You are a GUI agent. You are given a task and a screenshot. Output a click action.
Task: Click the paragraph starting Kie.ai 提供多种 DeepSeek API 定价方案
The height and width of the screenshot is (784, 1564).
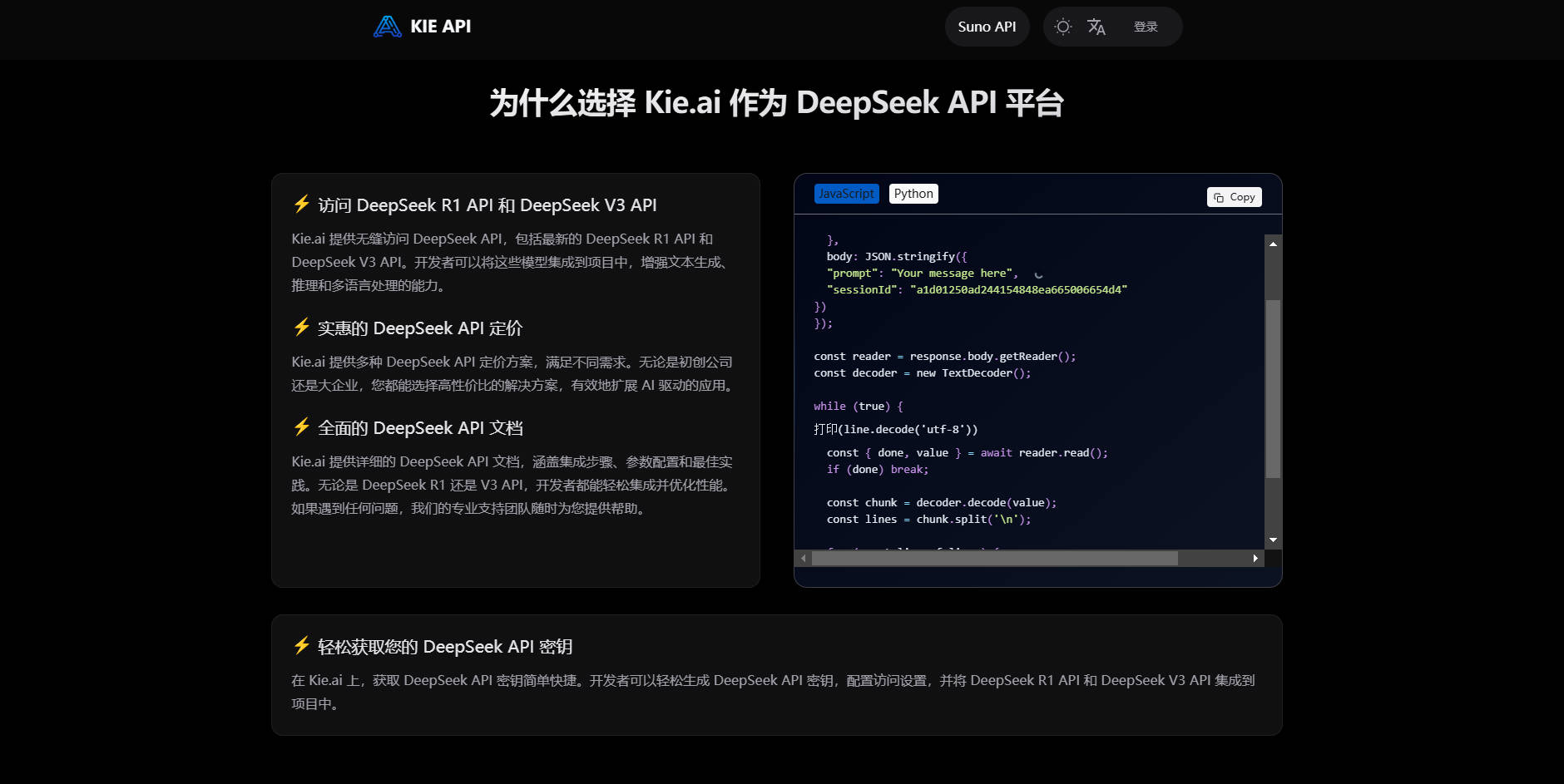513,373
